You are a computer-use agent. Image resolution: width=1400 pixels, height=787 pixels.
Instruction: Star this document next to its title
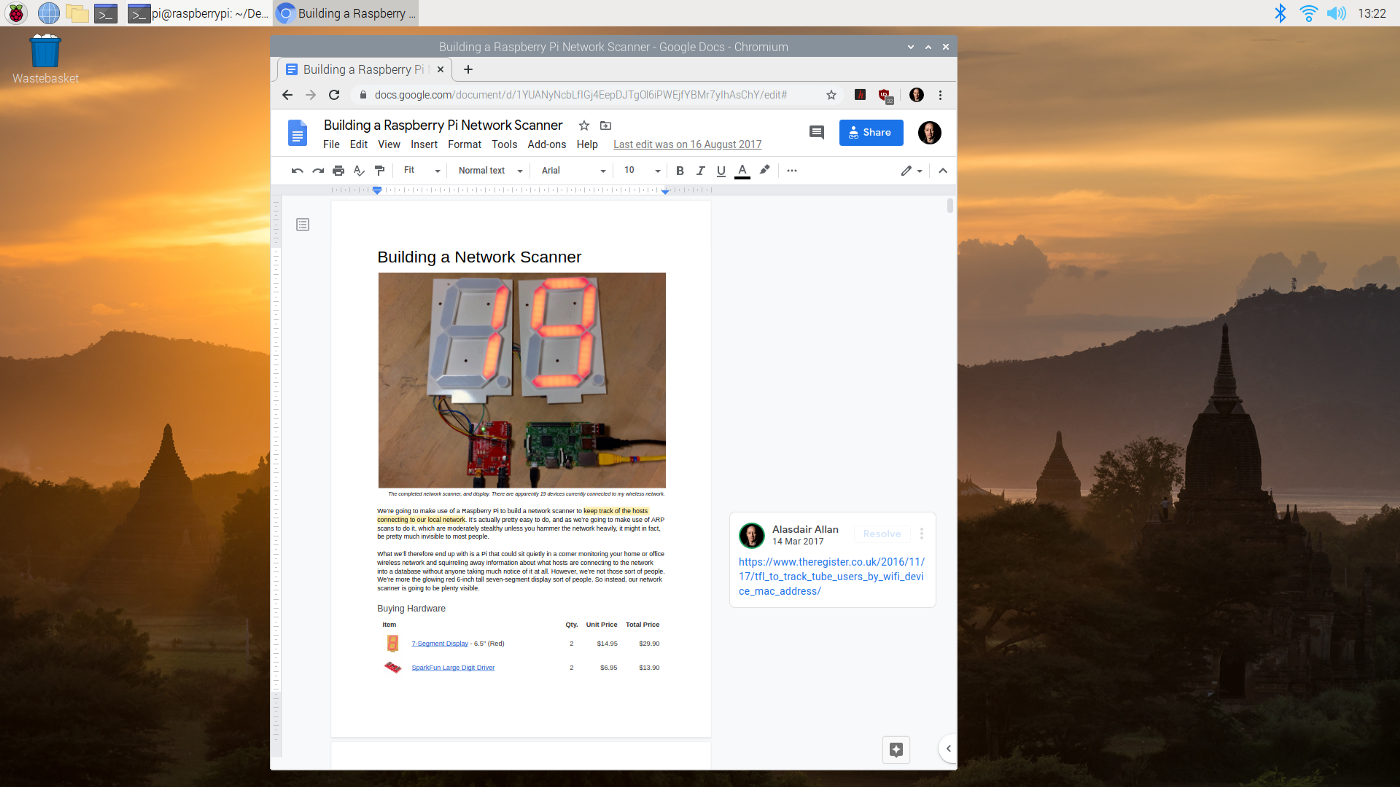(x=584, y=126)
